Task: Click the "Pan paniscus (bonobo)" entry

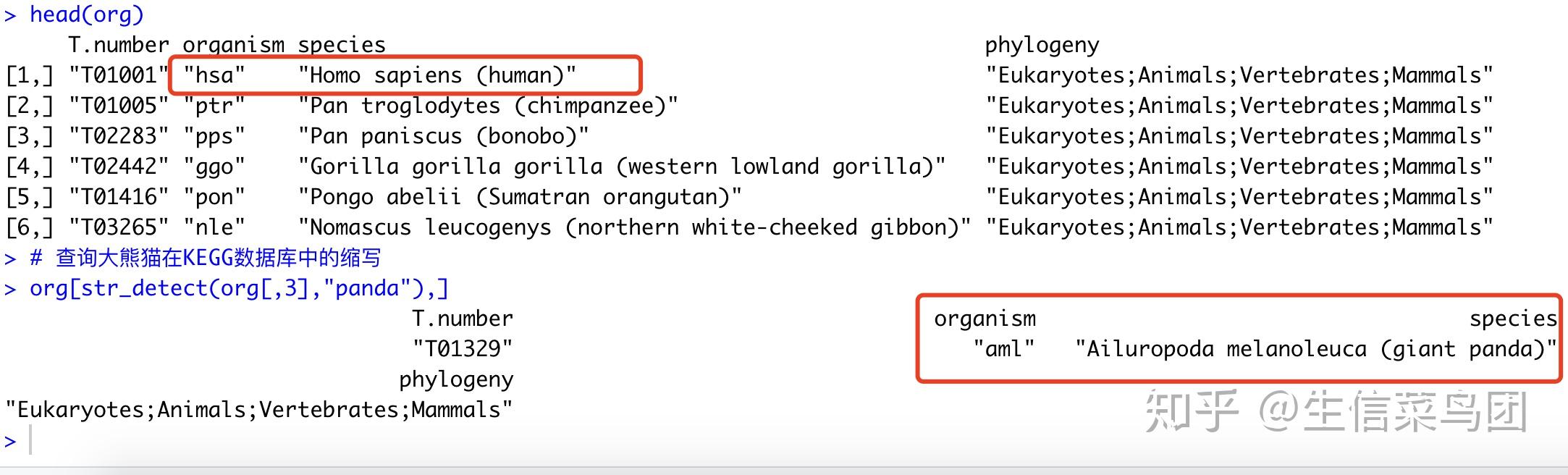Action: pyautogui.click(x=443, y=136)
